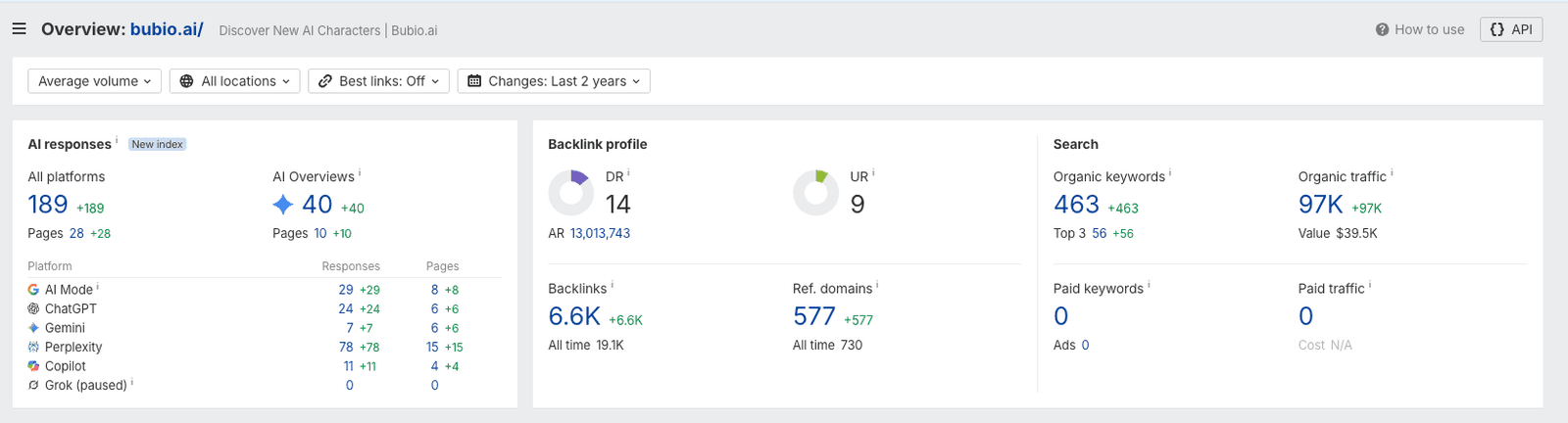Click the UR info icon

tap(873, 173)
